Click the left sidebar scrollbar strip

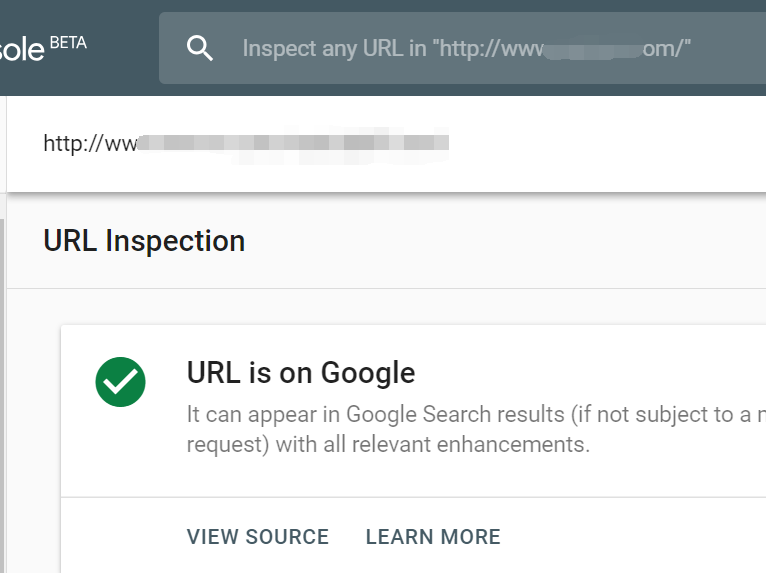[3, 380]
